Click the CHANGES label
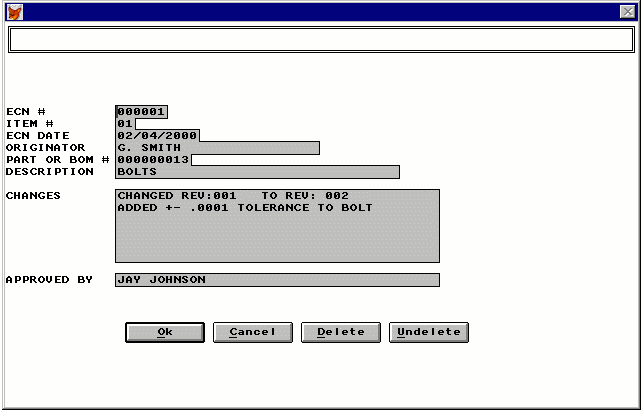 [33, 196]
